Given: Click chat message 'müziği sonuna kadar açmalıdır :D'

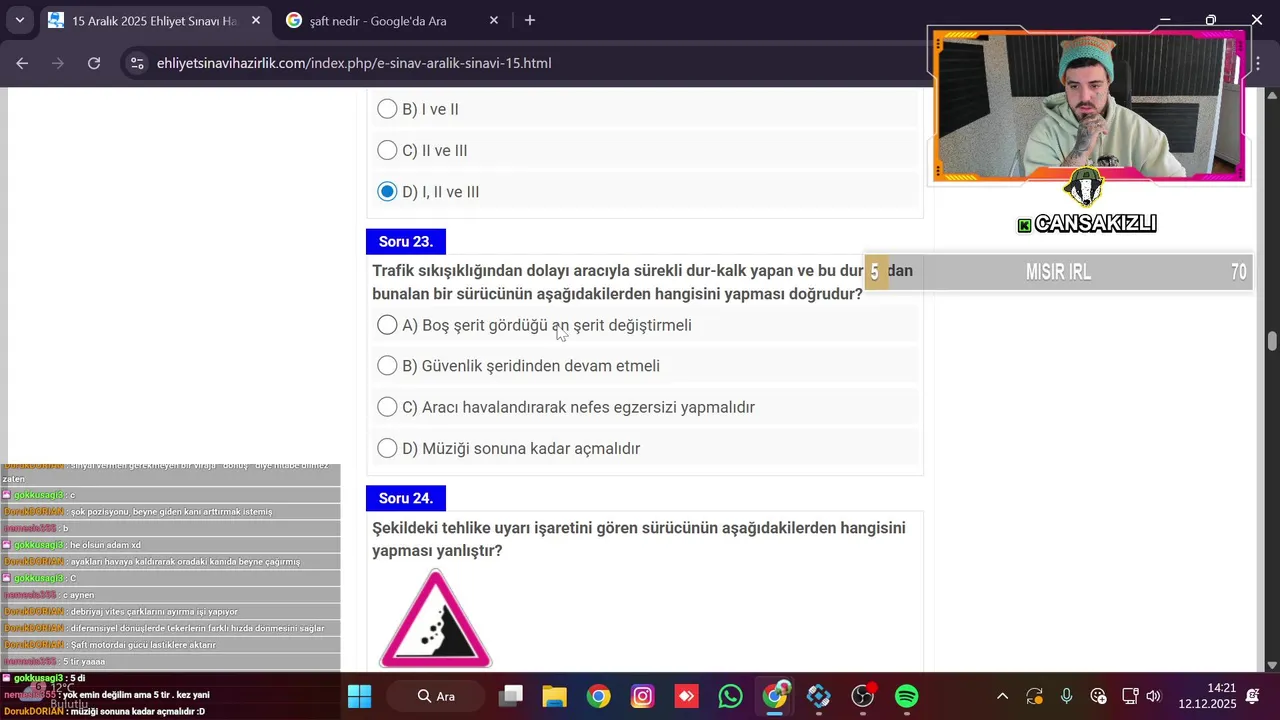Looking at the screenshot, I should pos(138,711).
